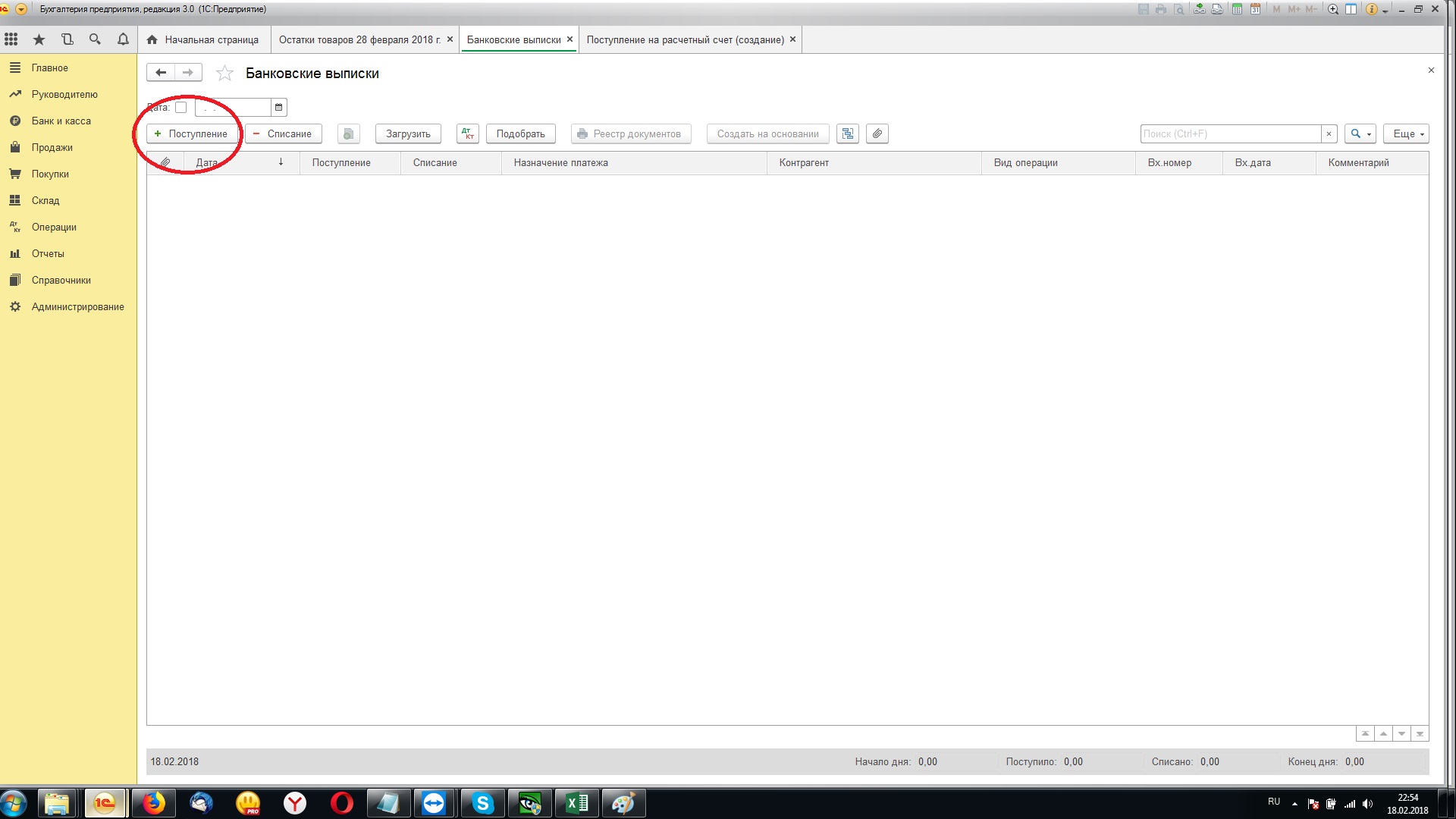Enable the Дата filter checkbox
The height and width of the screenshot is (819, 1456).
[180, 107]
